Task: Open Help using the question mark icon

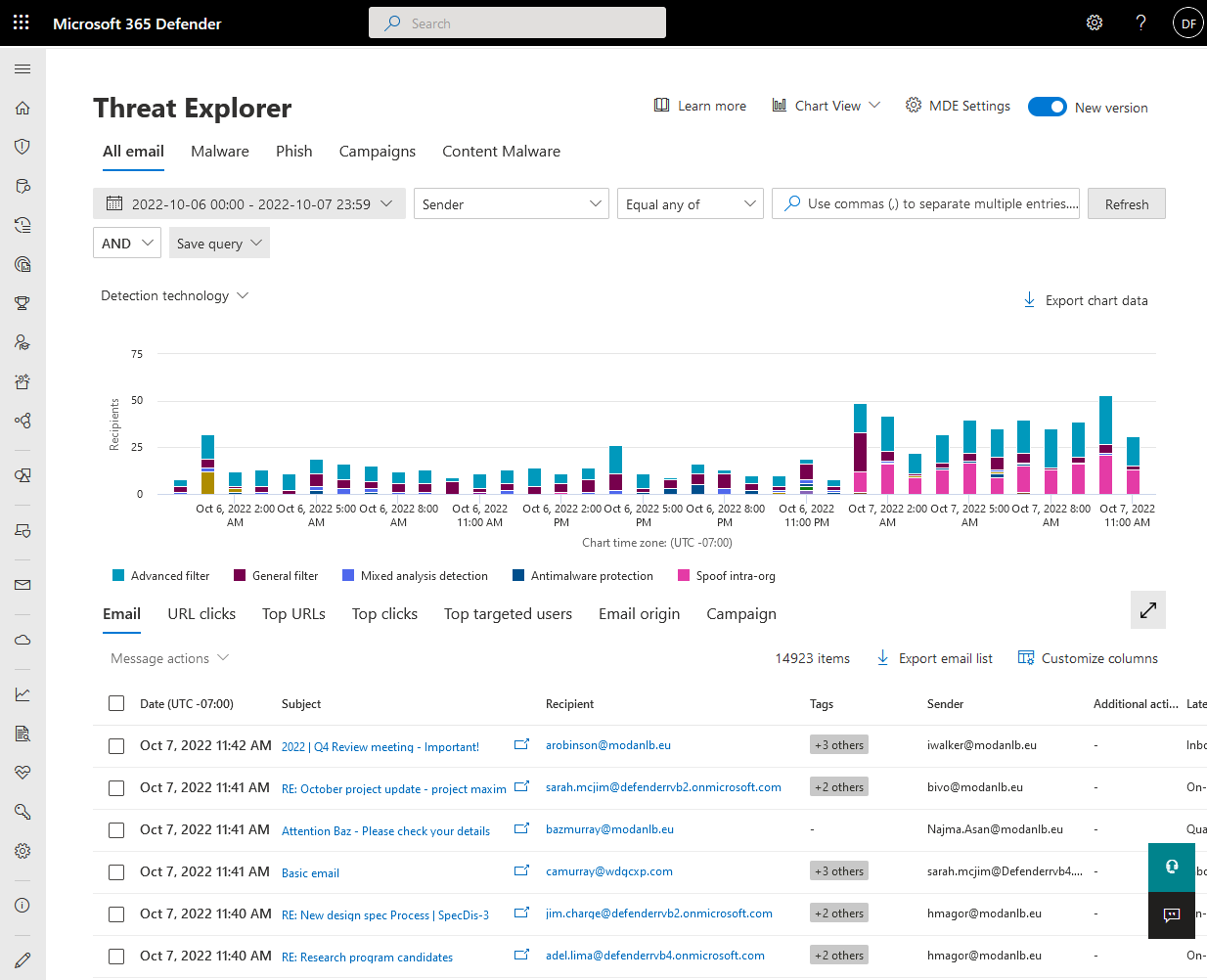Action: (x=1140, y=22)
